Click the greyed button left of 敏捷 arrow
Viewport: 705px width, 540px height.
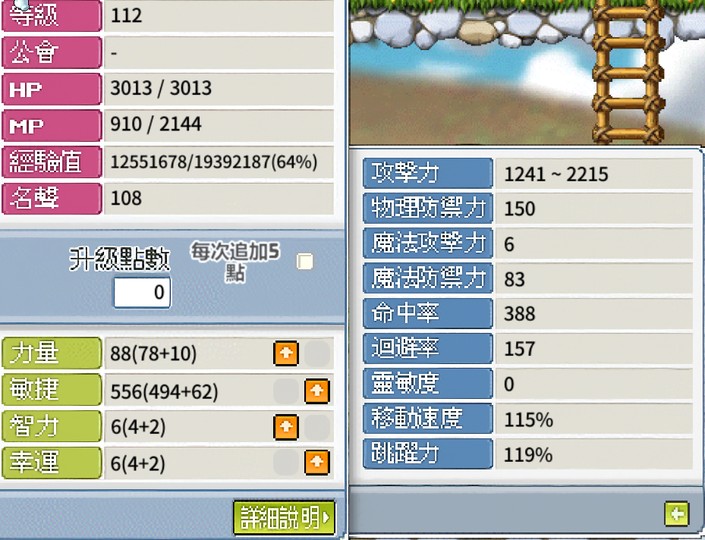[286, 391]
